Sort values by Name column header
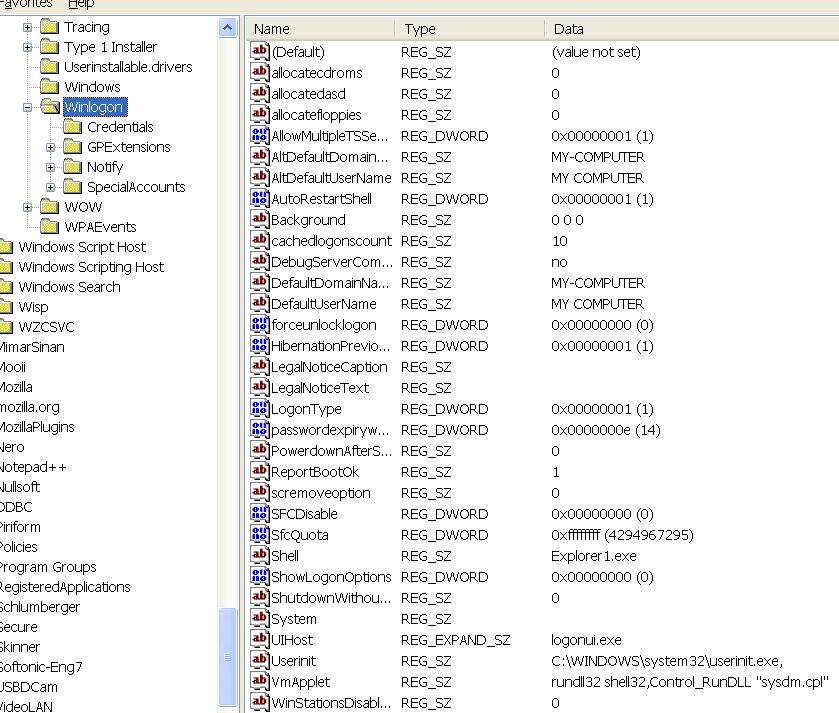The width and height of the screenshot is (839, 713). 320,29
